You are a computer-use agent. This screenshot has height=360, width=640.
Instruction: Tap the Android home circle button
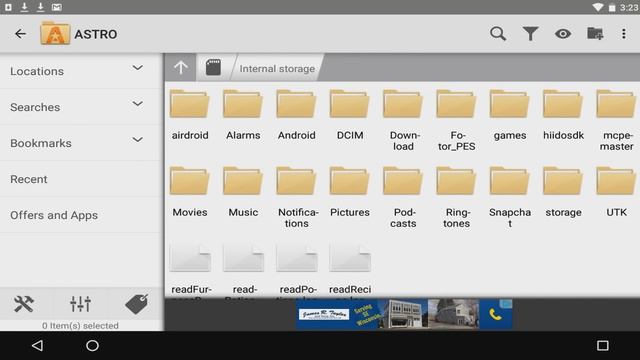pos(93,346)
